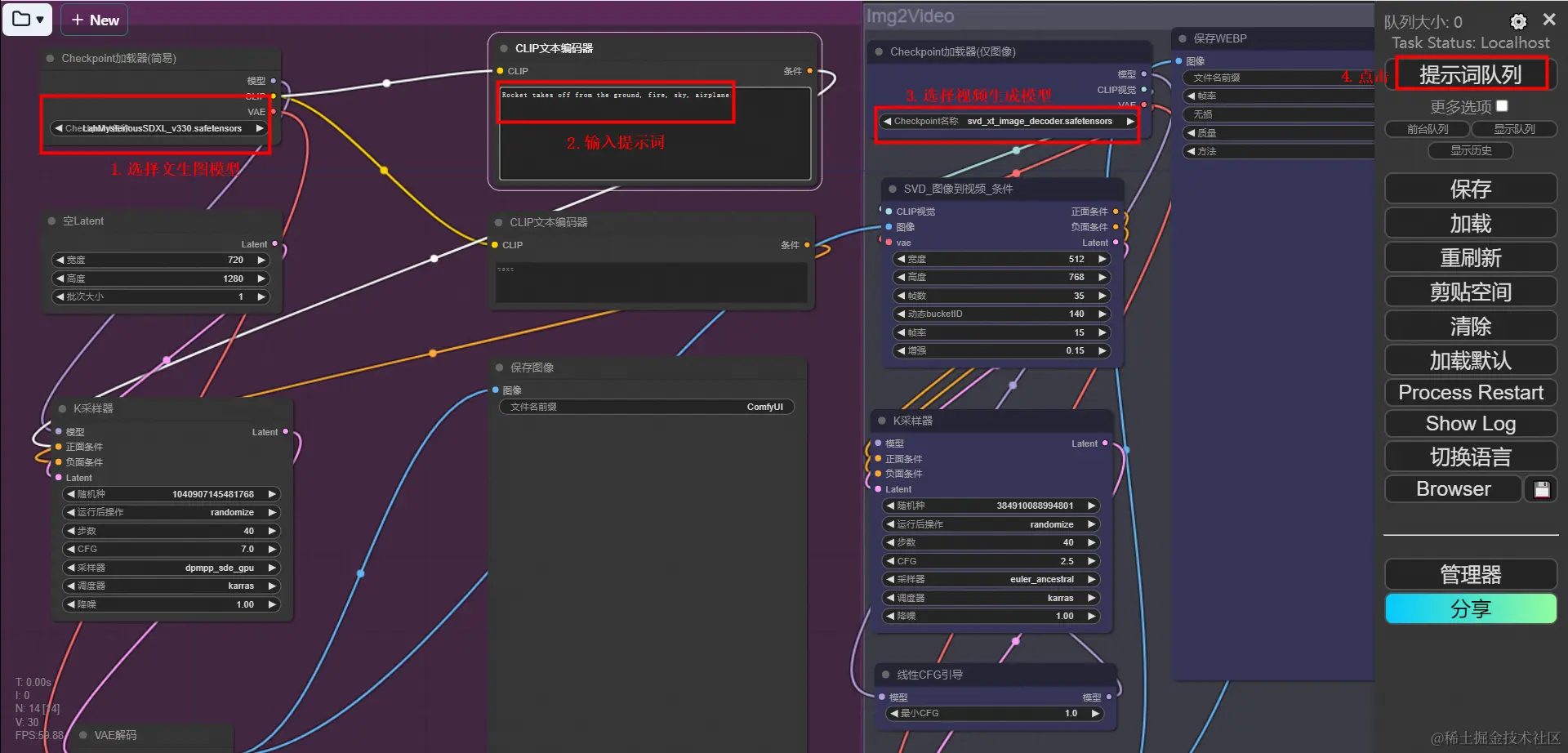Click 前台队列 button
This screenshot has height=753, width=1568.
1427,129
